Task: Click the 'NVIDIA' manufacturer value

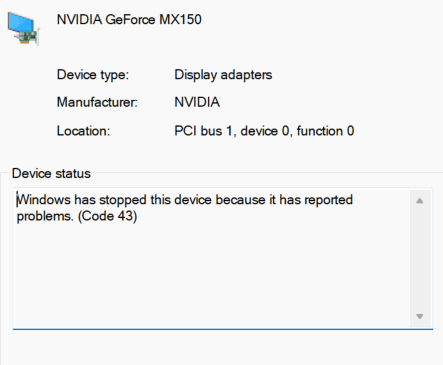Action: (x=197, y=102)
